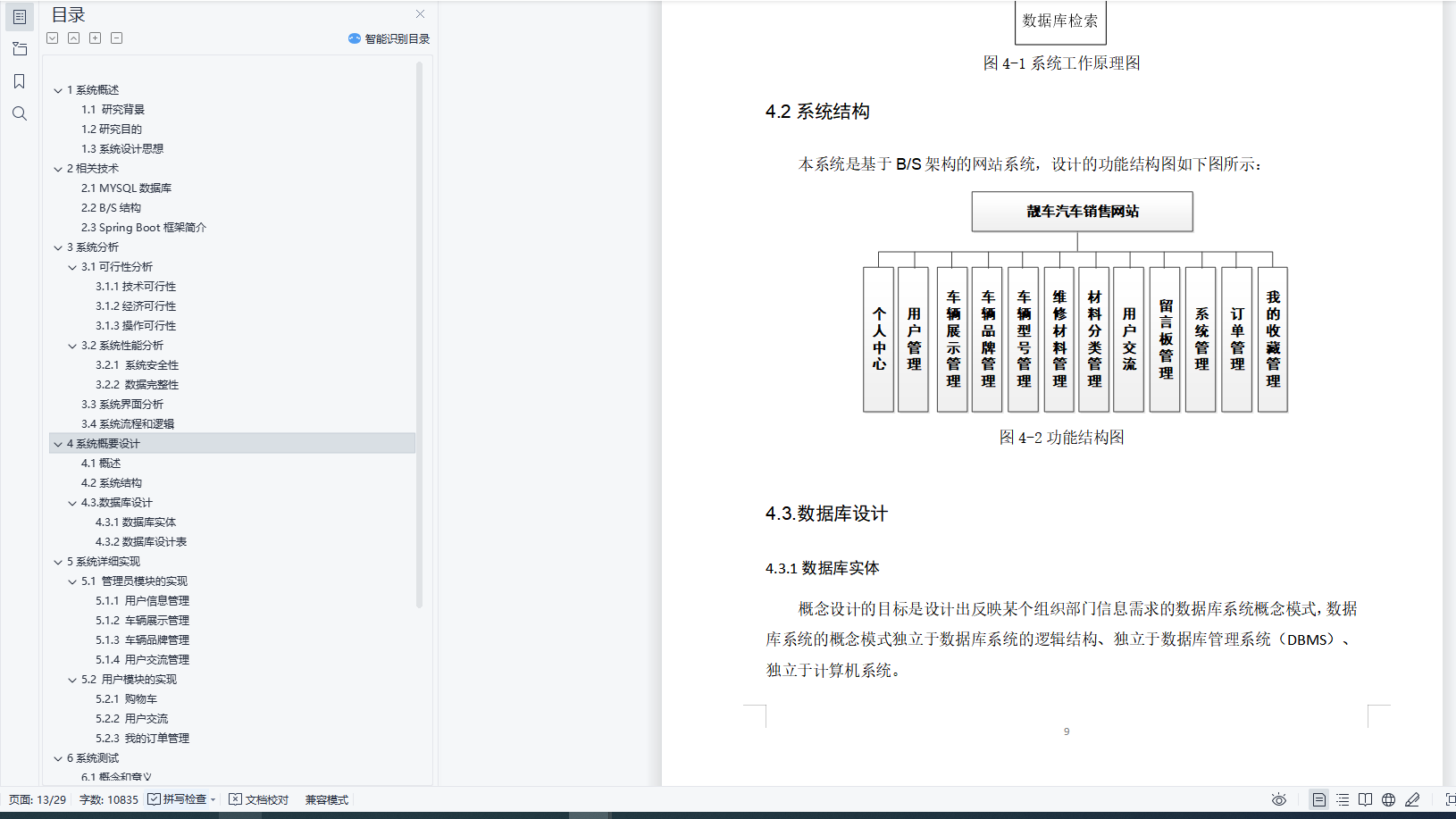Click 文档校对 document proofreading
Image resolution: width=1456 pixels, height=819 pixels.
click(259, 799)
